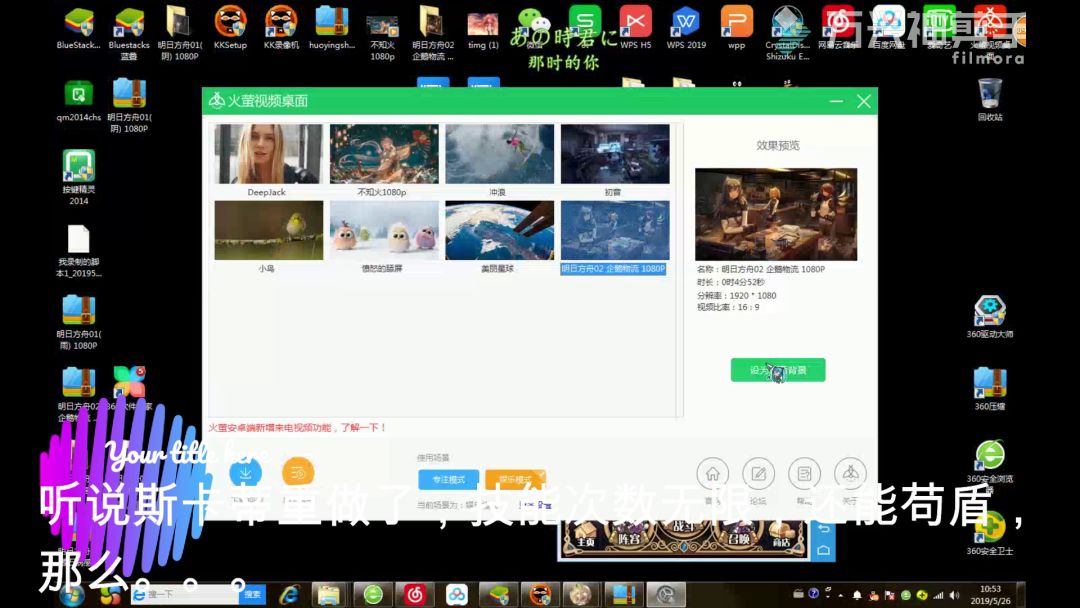The width and height of the screenshot is (1080, 608).
Task: Select the 小鸟 bird video thumbnail
Action: pos(268,231)
